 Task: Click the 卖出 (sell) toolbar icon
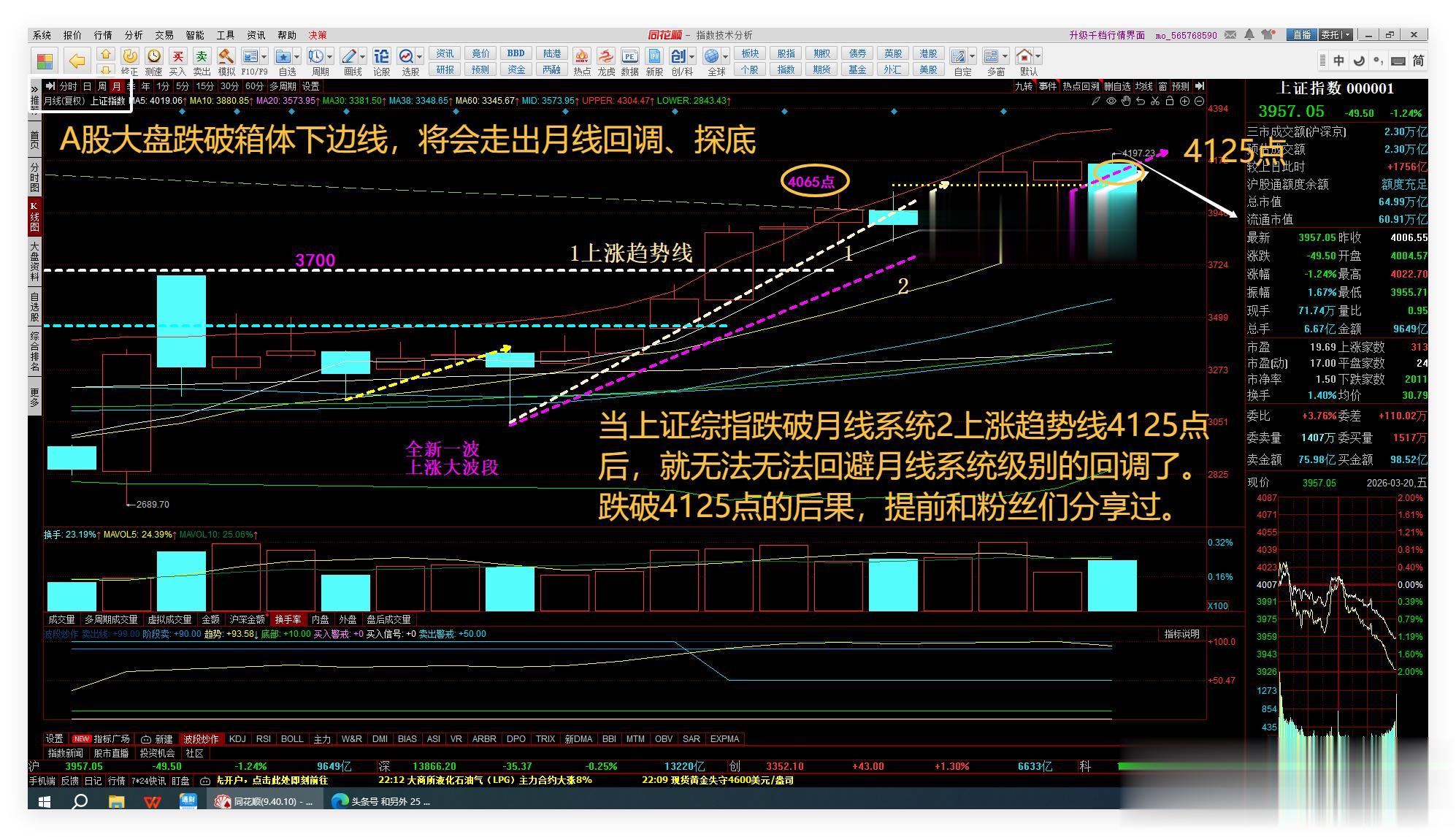[202, 57]
